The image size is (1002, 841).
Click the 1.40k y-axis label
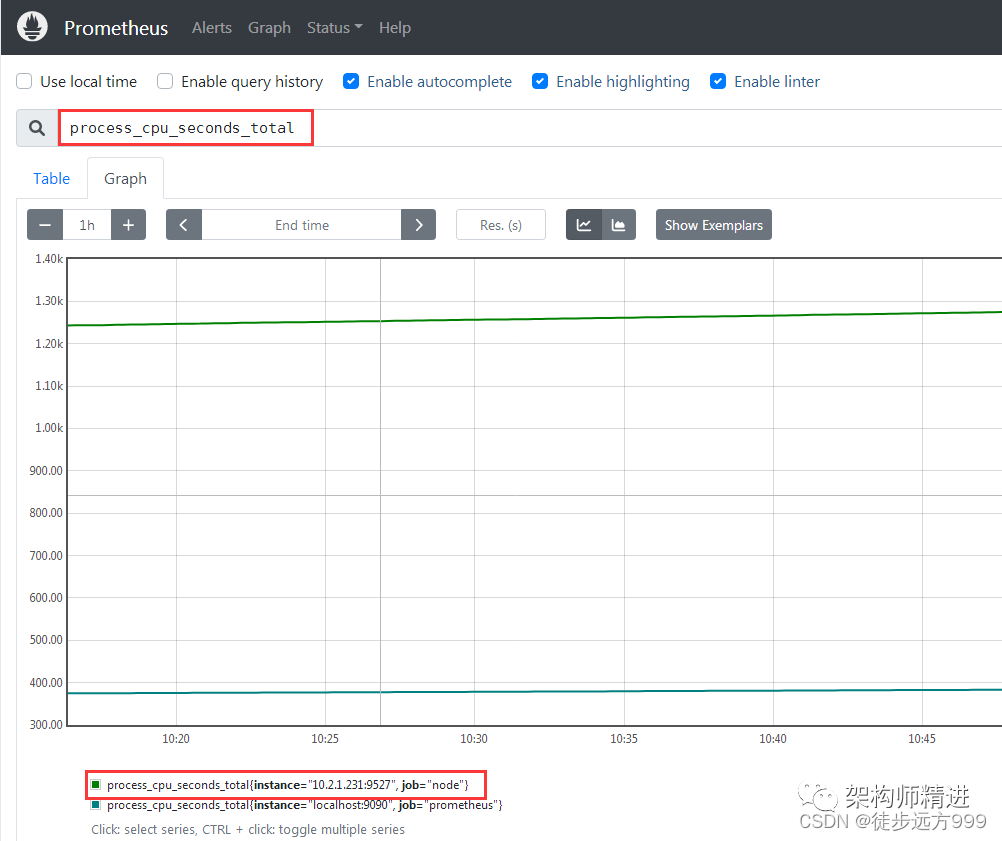click(49, 259)
